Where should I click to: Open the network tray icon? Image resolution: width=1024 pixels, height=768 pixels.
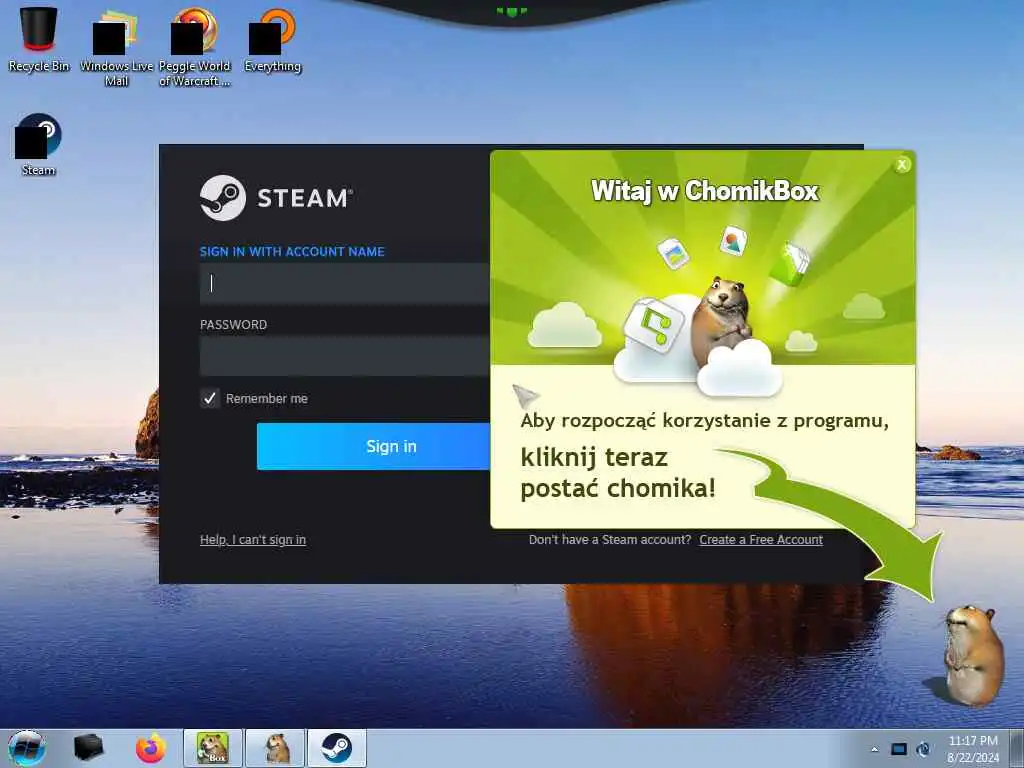899,749
